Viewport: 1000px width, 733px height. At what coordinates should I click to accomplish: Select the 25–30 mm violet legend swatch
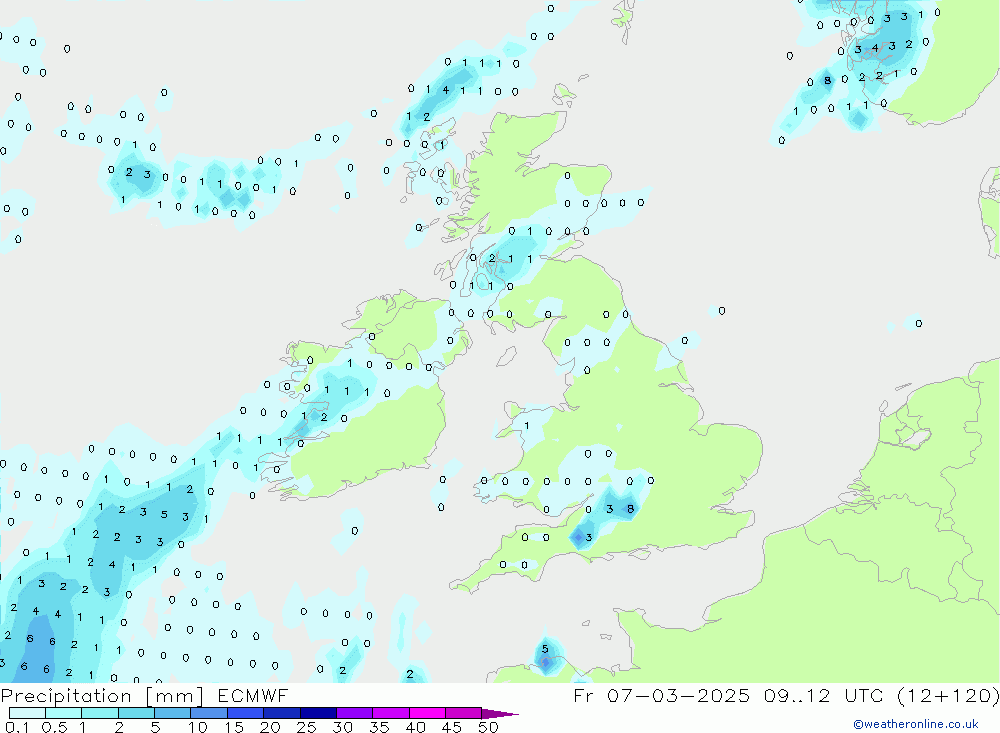pos(318,713)
